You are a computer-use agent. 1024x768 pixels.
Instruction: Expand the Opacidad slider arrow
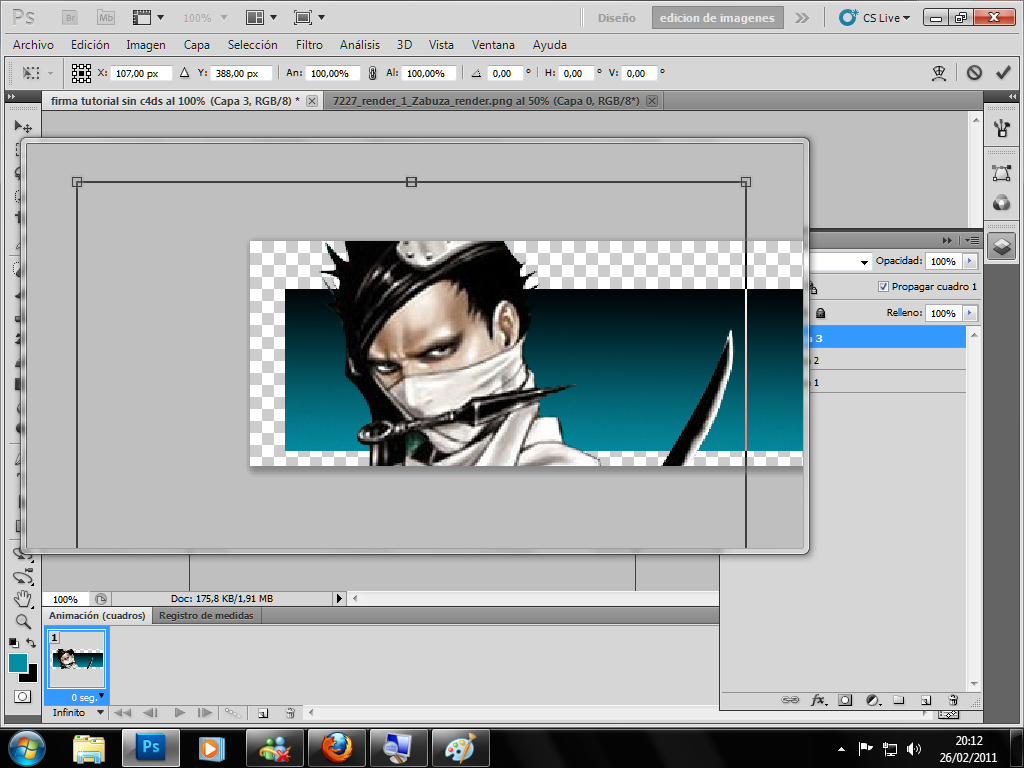970,261
